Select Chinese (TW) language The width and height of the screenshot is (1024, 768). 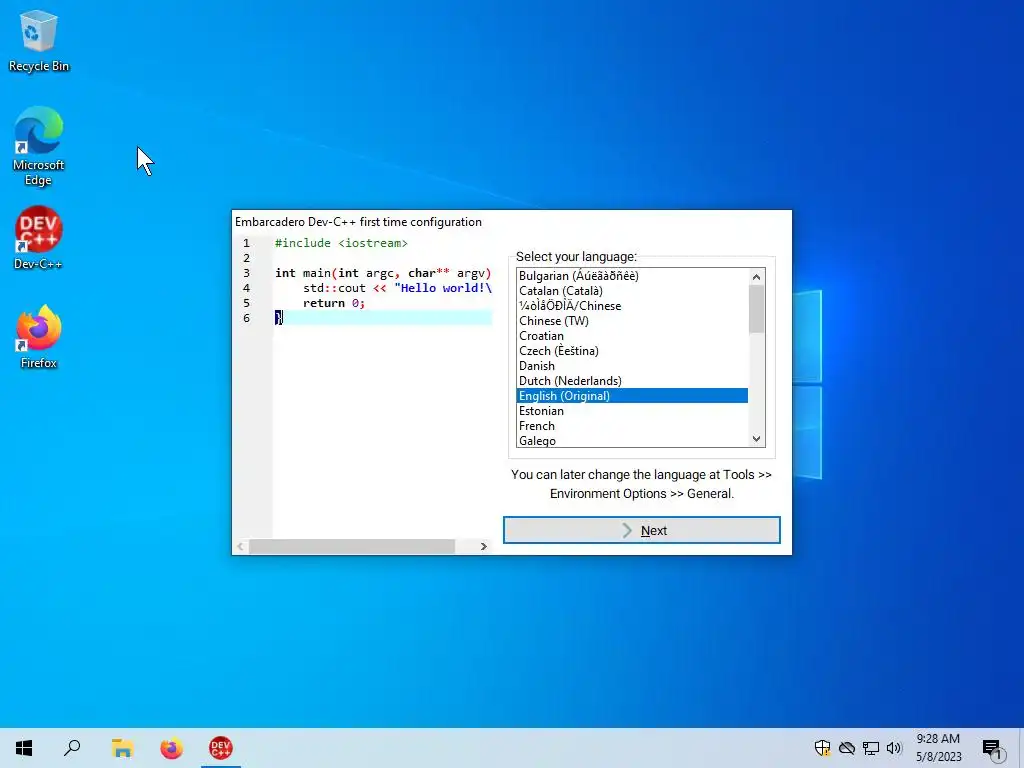(632, 321)
